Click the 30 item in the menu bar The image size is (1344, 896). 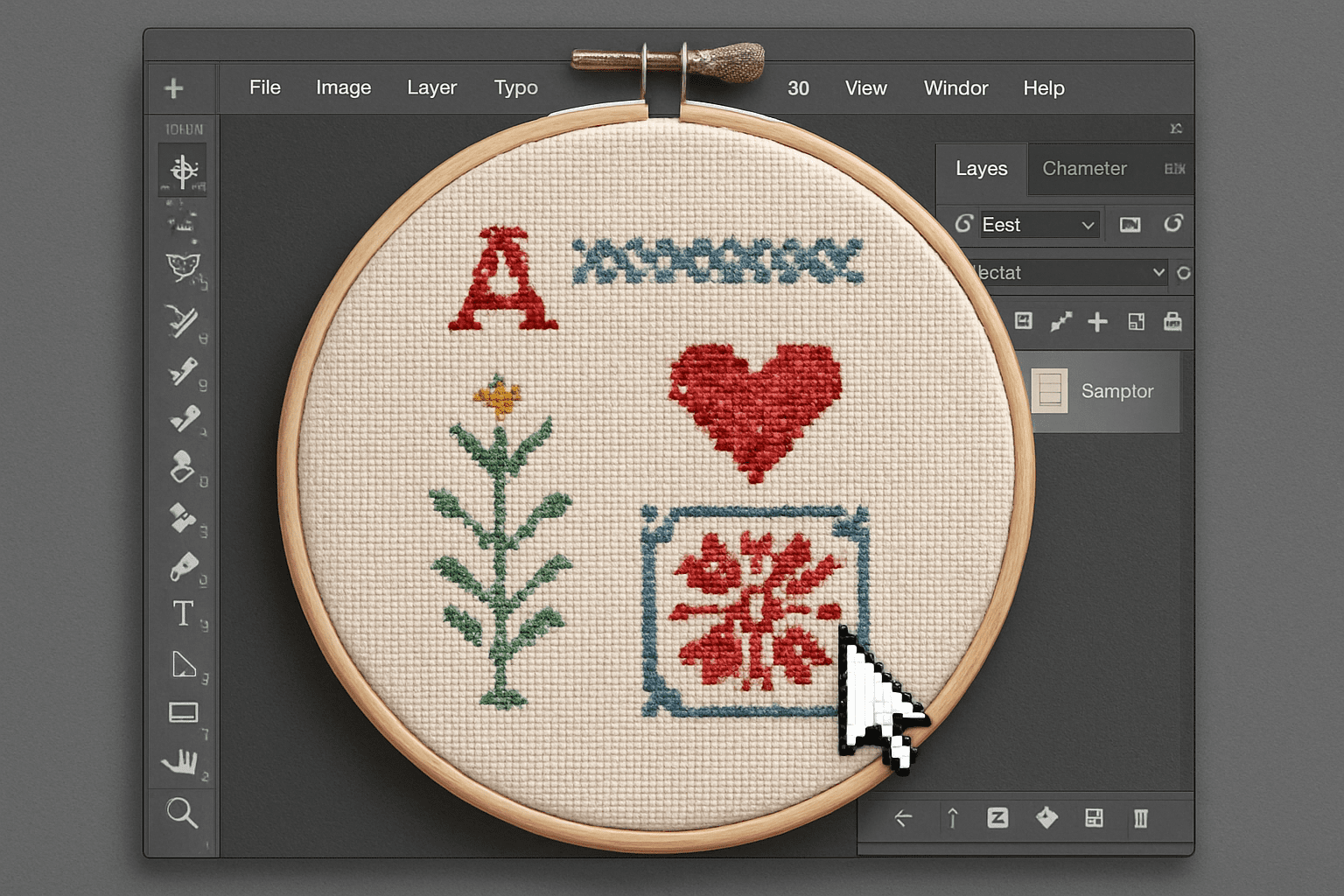pos(798,88)
